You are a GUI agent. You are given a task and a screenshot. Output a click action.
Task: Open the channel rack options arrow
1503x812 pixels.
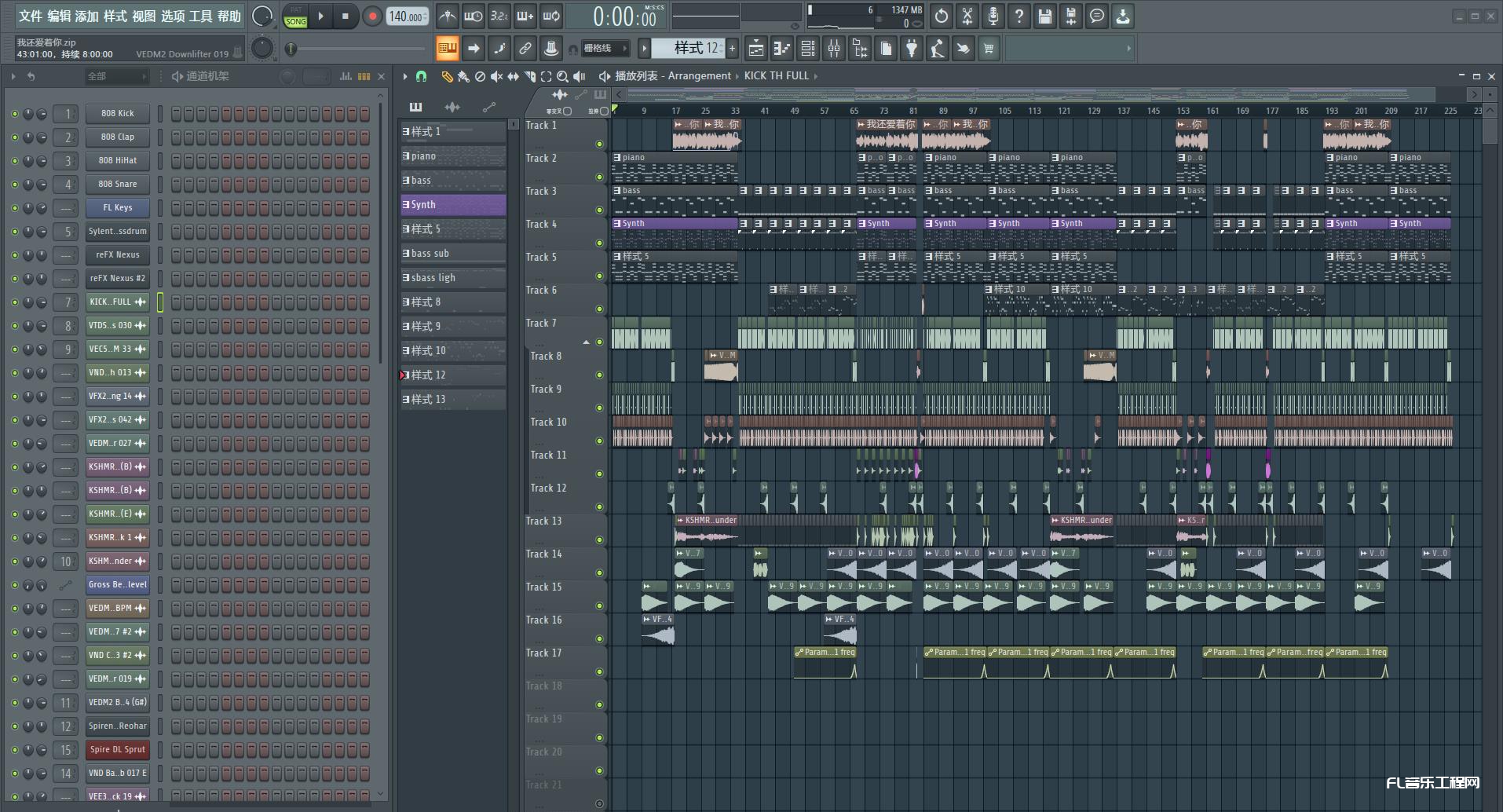coord(13,76)
